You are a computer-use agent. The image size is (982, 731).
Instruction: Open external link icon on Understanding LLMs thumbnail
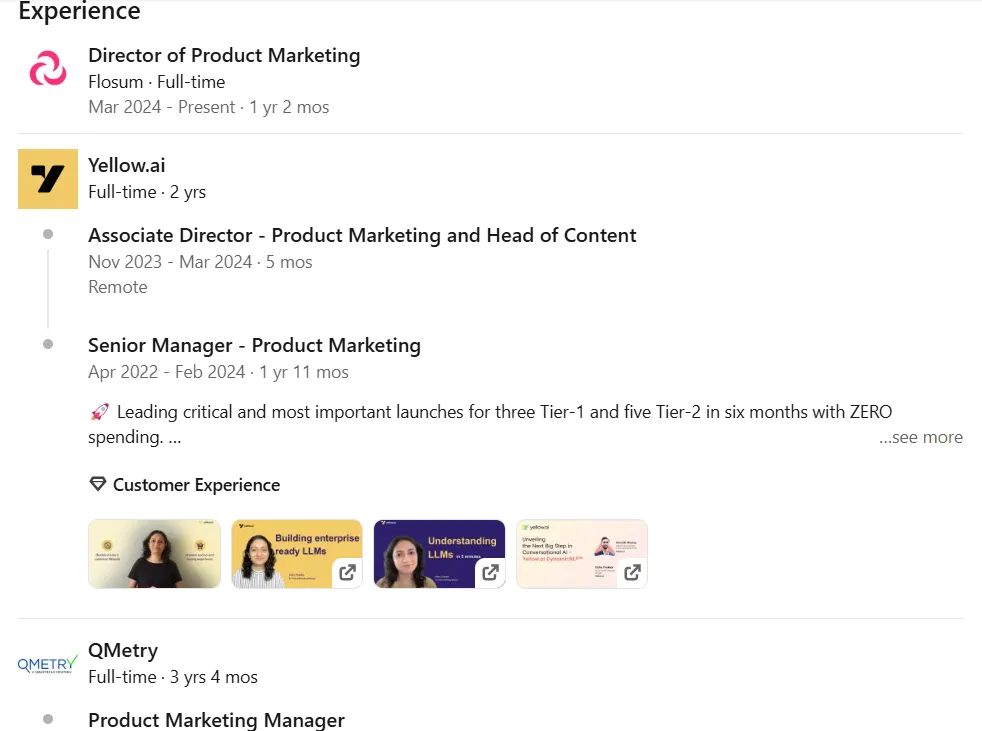coord(490,572)
